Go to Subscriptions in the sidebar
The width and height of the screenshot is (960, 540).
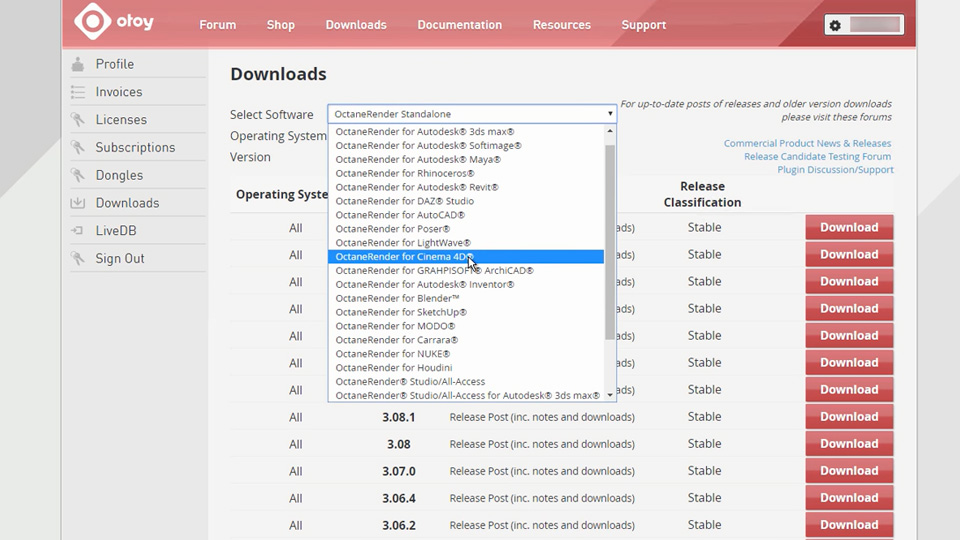(135, 148)
